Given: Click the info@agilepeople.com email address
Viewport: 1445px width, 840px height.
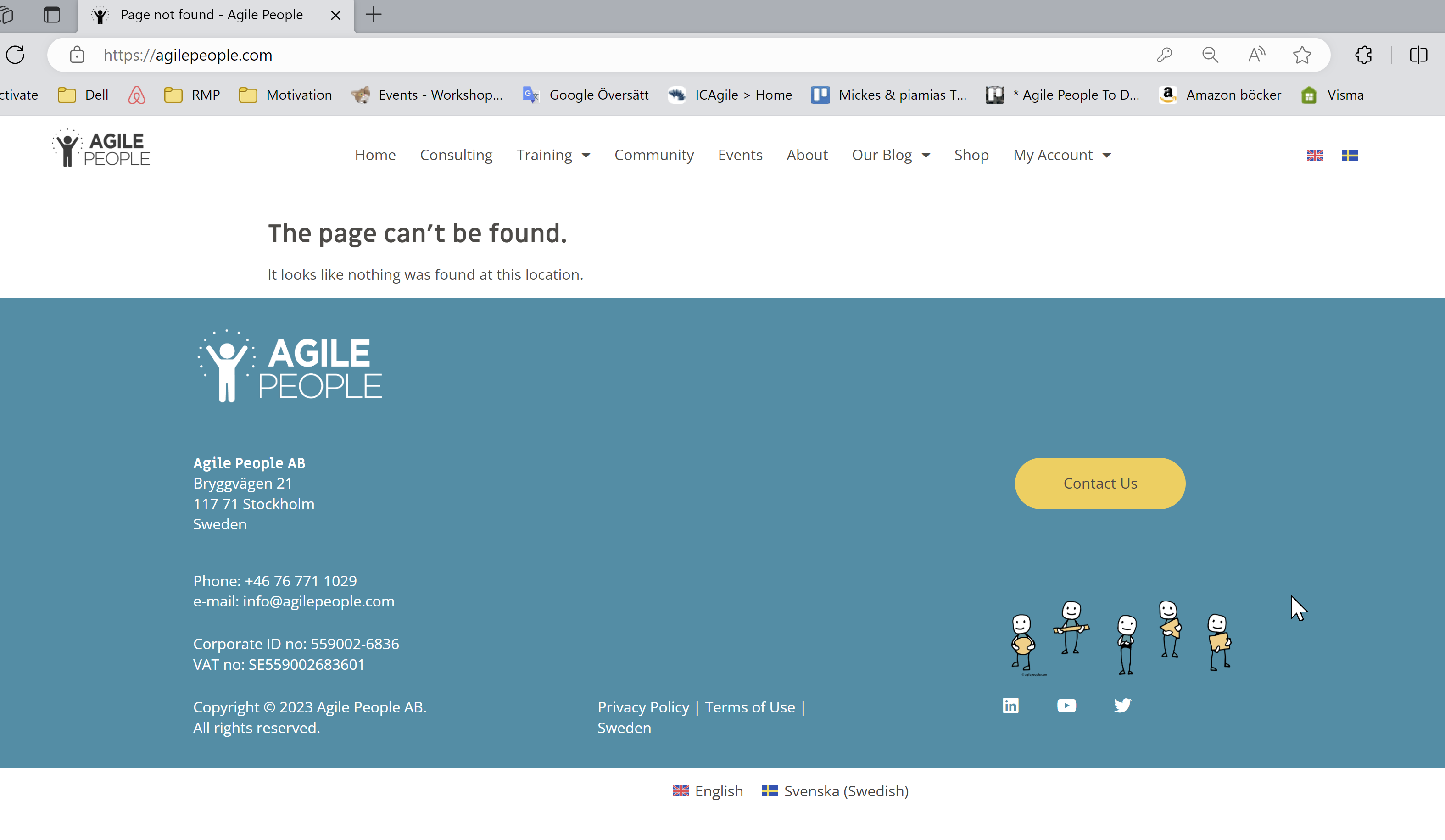Looking at the screenshot, I should [x=318, y=601].
